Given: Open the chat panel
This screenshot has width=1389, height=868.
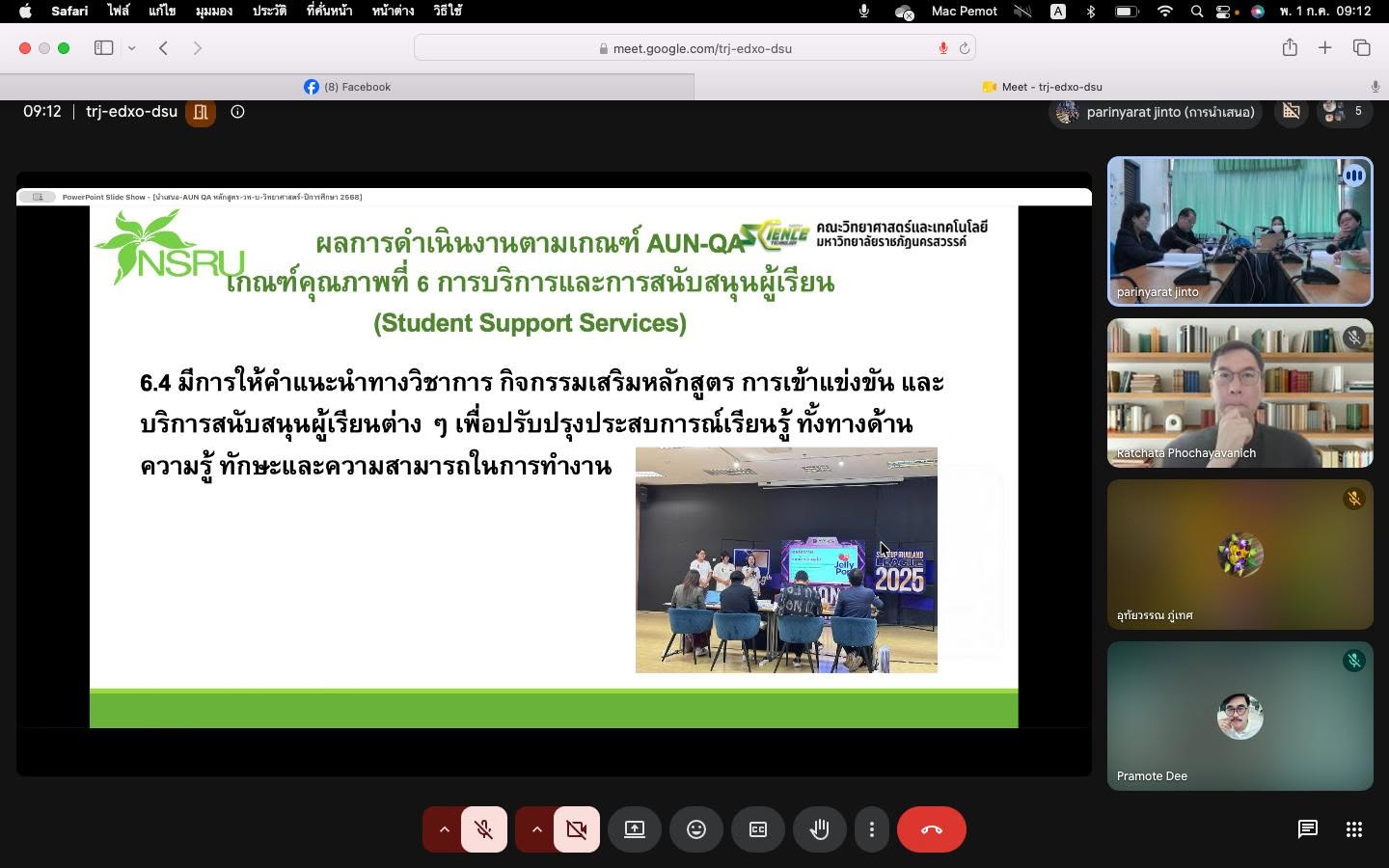Looking at the screenshot, I should point(1308,829).
